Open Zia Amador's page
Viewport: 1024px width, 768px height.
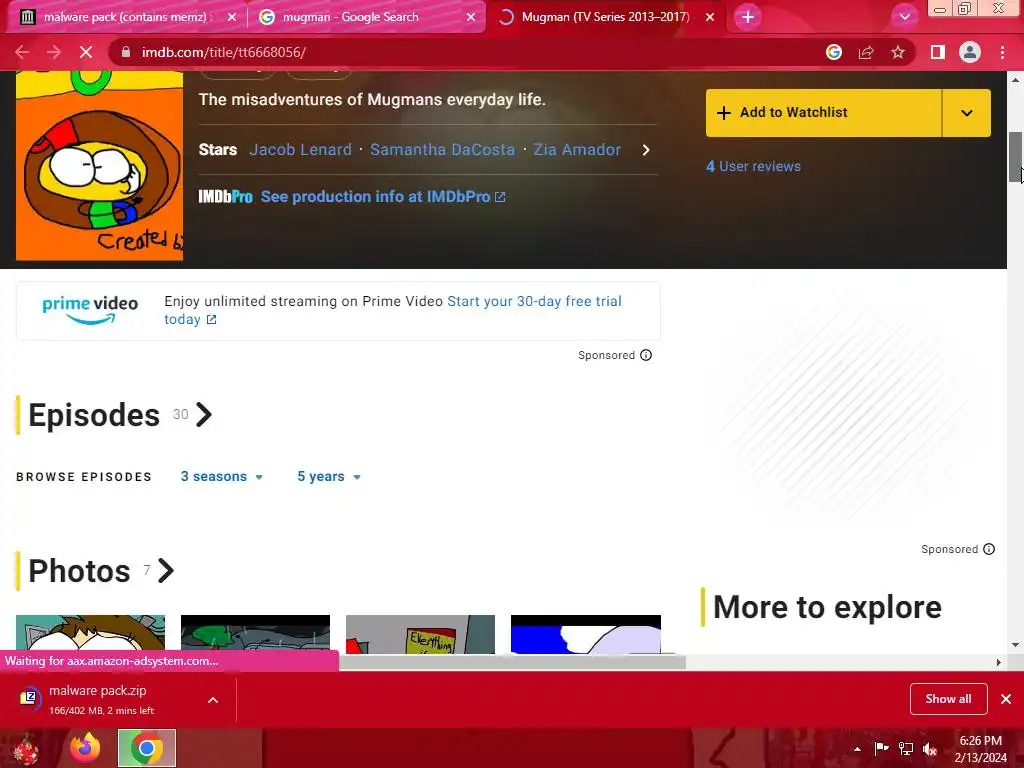[x=577, y=150]
